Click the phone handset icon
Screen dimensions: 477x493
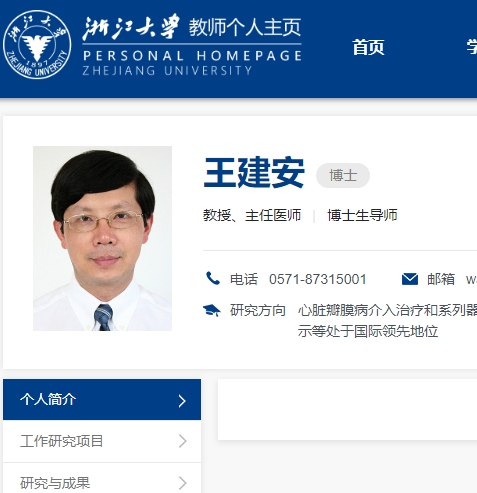point(213,278)
